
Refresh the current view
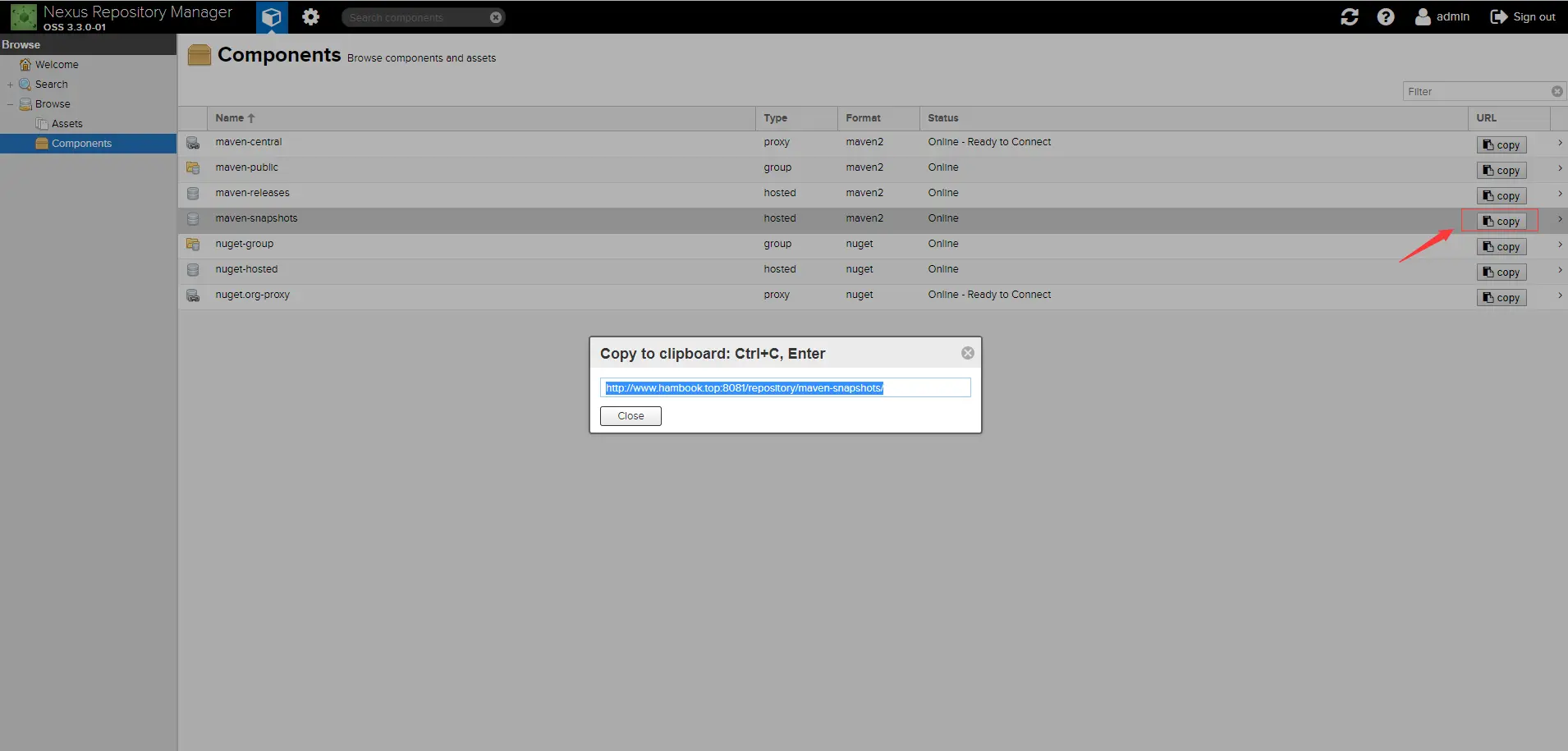[x=1349, y=16]
